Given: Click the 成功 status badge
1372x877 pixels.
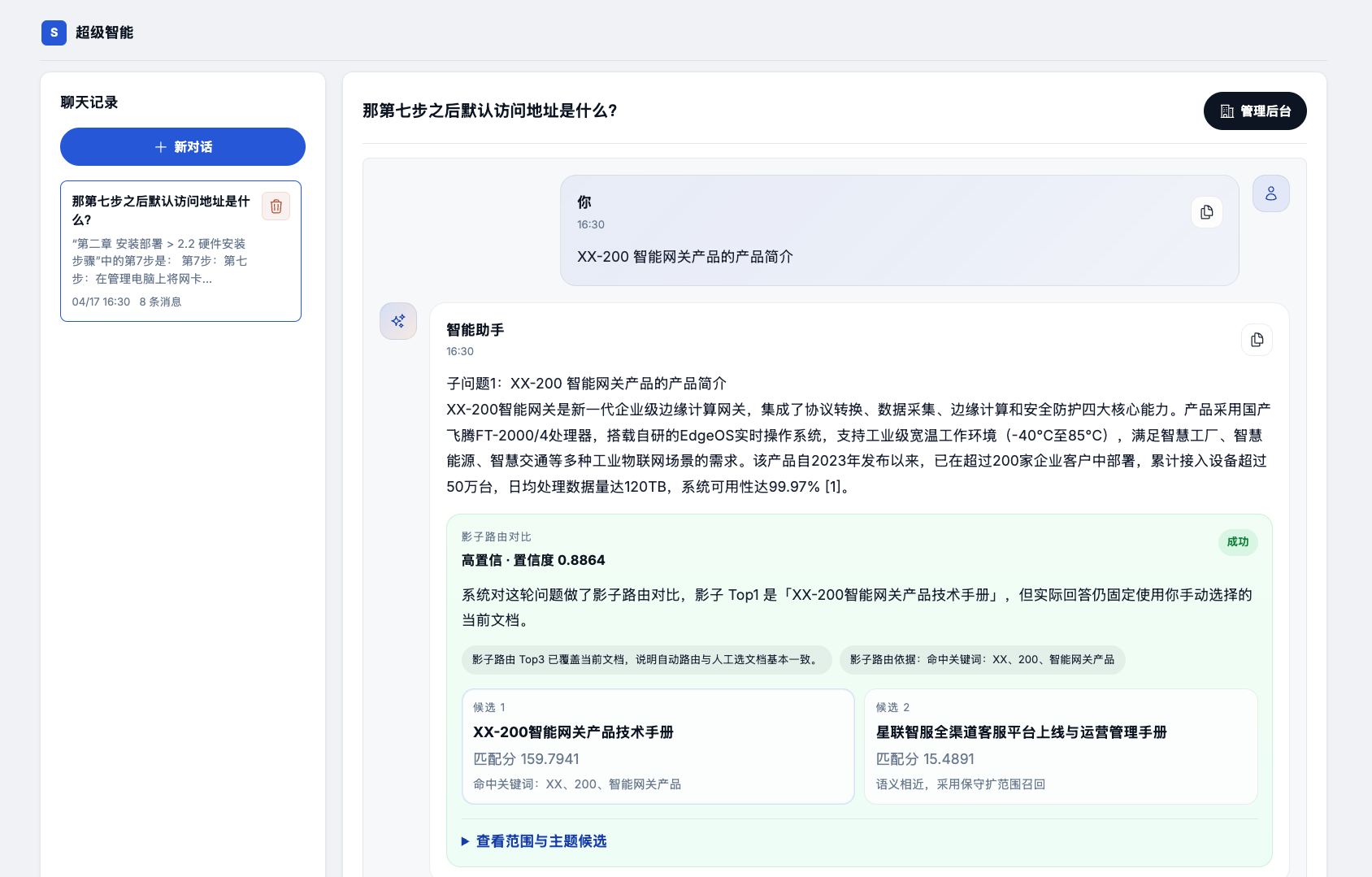Looking at the screenshot, I should click(1237, 542).
